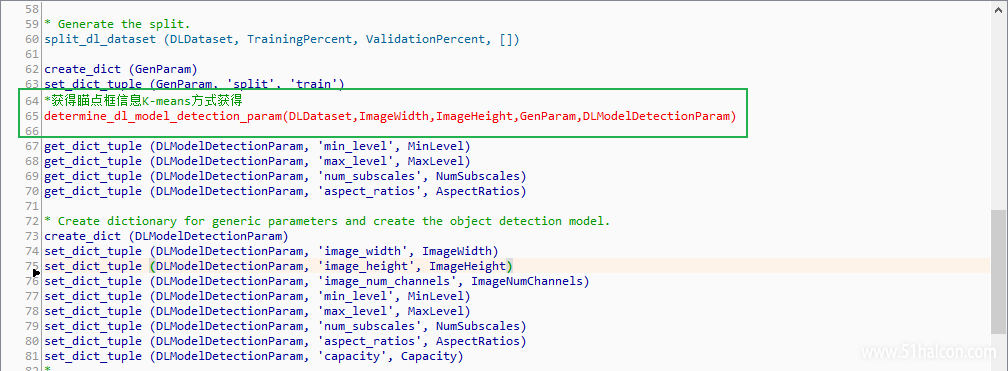The image size is (1008, 371).
Task: Click the scrollbar track above the thumb
Action: [x=998, y=112]
